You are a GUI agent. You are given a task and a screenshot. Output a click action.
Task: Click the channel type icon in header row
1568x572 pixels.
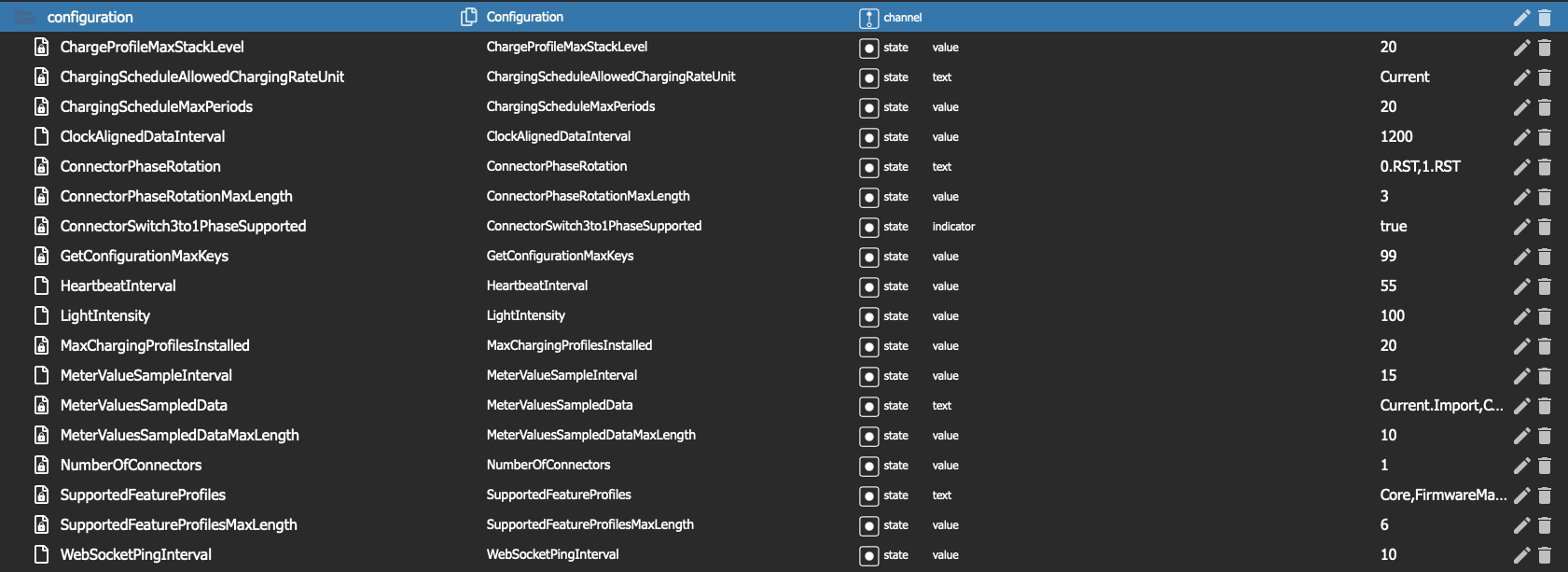(868, 18)
